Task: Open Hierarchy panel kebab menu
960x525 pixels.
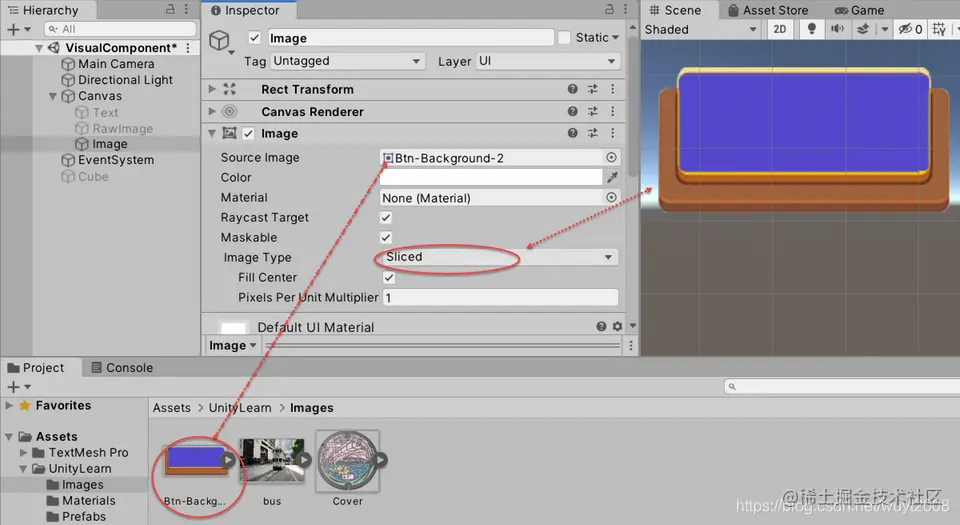Action: click(186, 9)
